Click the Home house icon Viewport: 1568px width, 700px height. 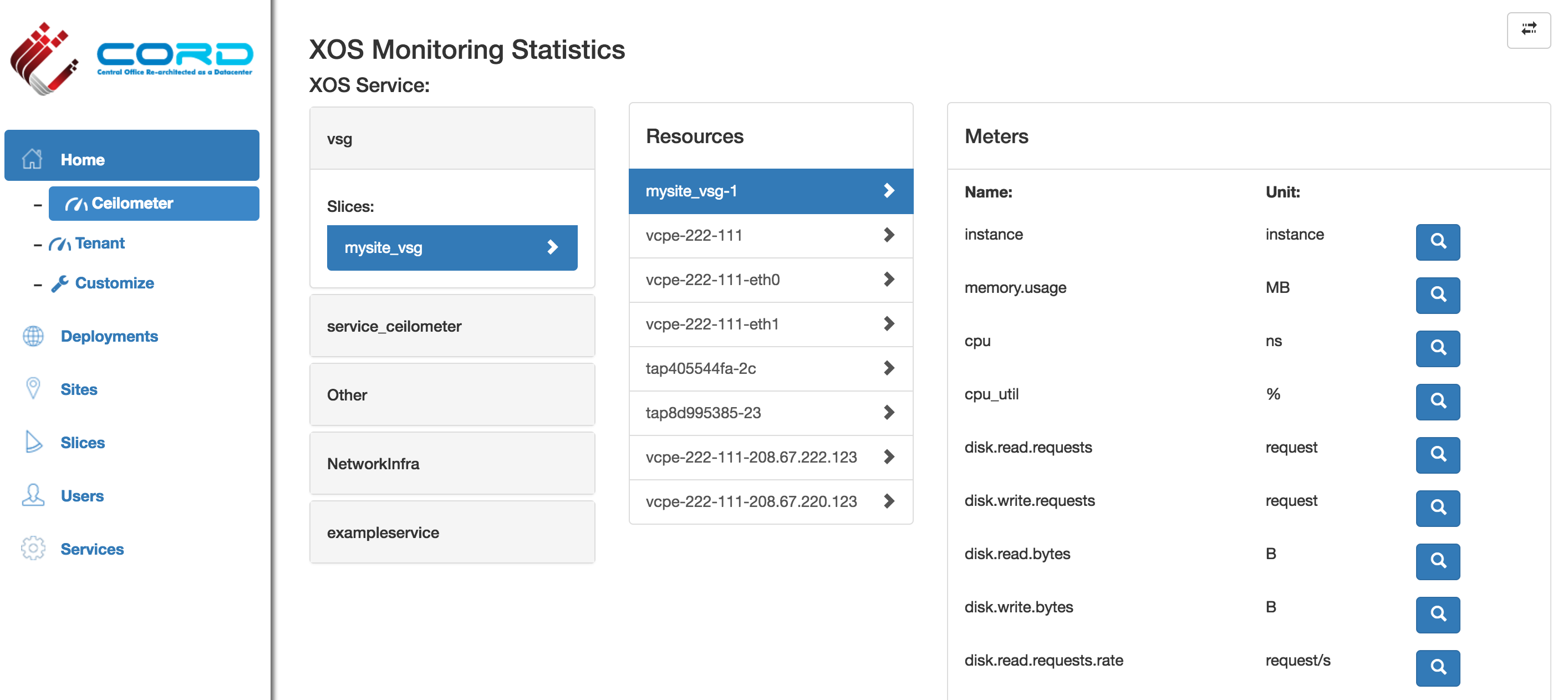(x=32, y=159)
